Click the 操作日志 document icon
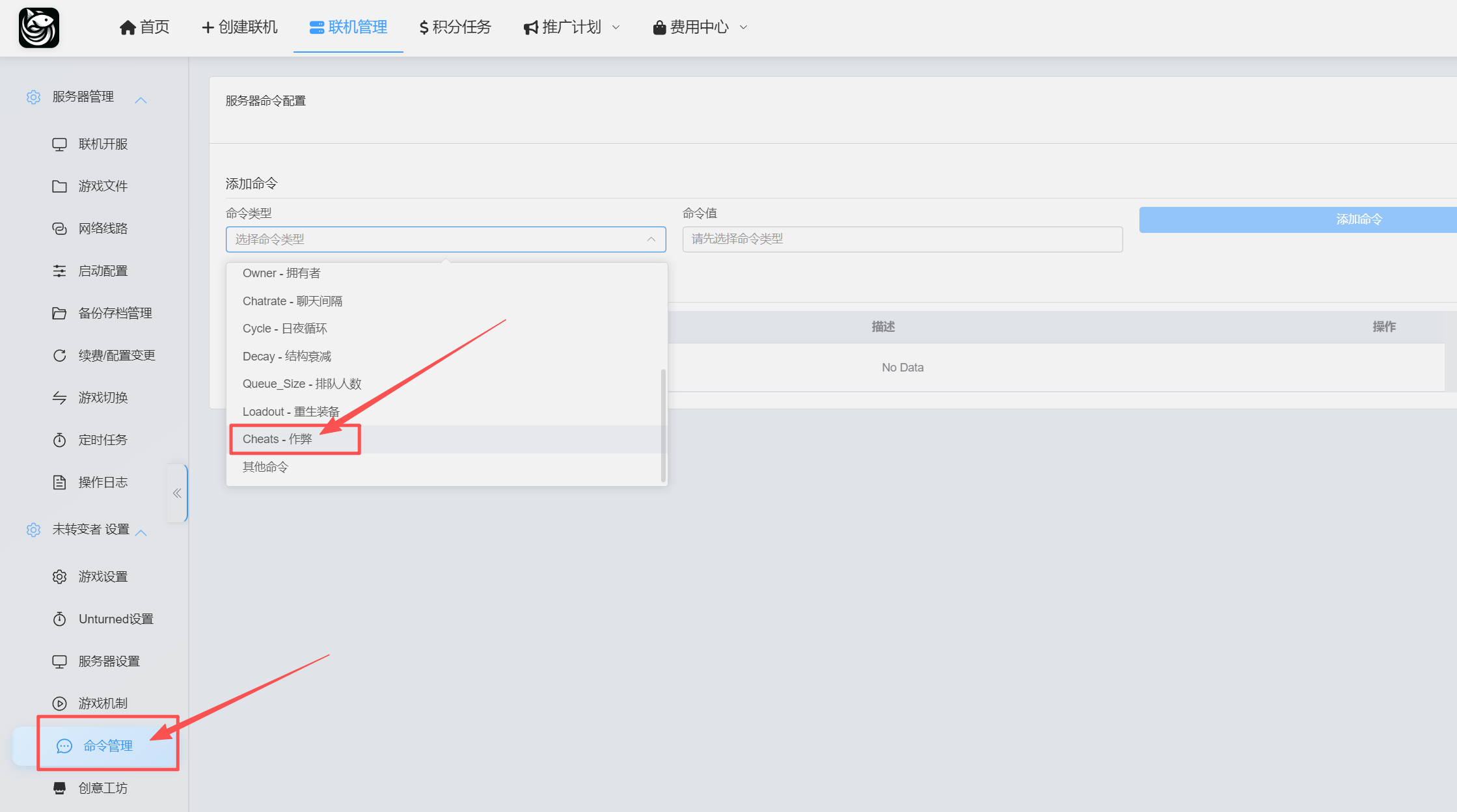 [x=59, y=483]
